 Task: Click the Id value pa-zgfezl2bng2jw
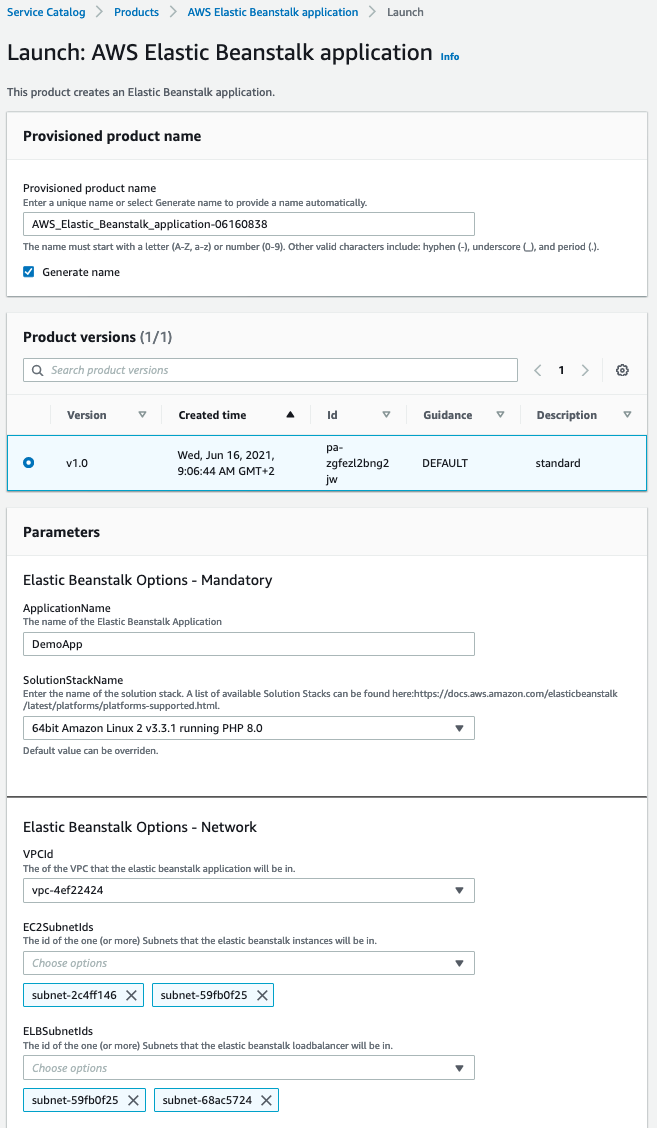358,463
